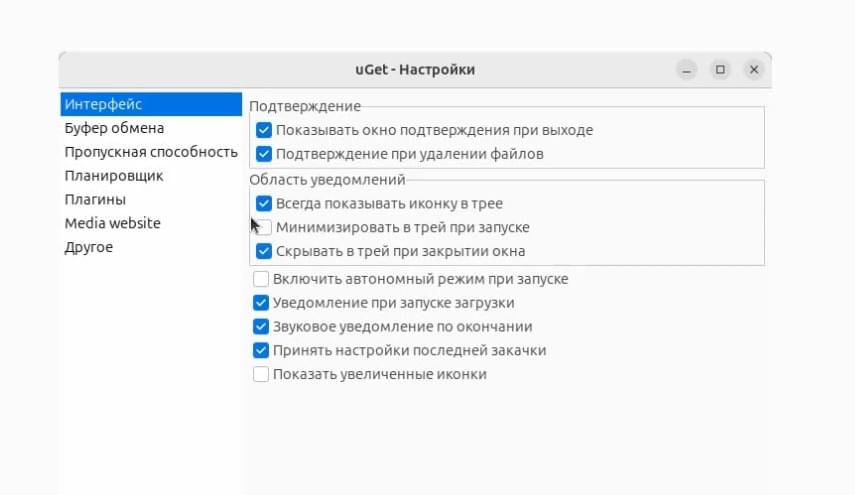Open the Media website settings
This screenshot has width=855, height=495.
[x=150, y=223]
